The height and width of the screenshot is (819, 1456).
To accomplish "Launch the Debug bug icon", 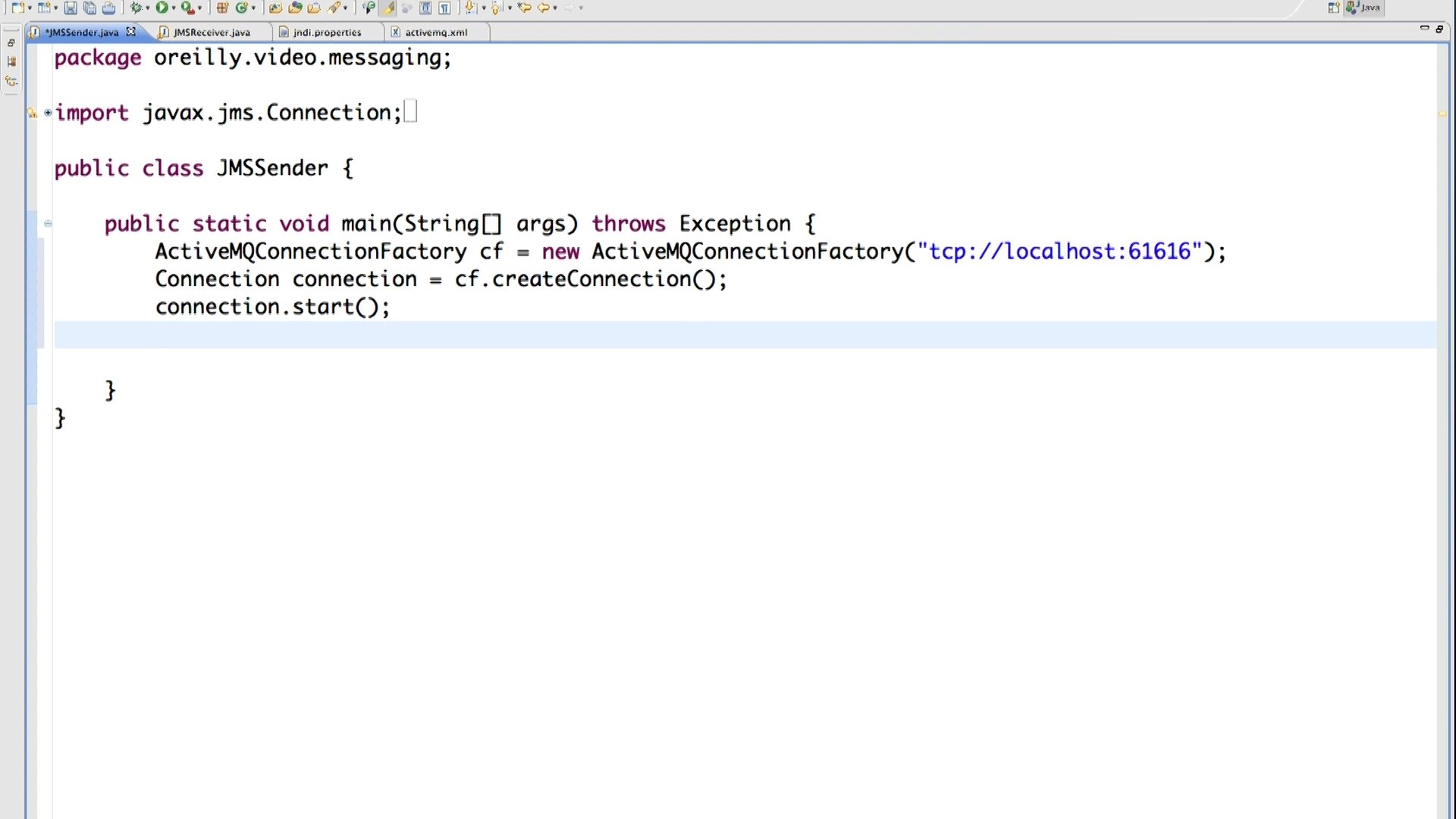I will coord(136,8).
